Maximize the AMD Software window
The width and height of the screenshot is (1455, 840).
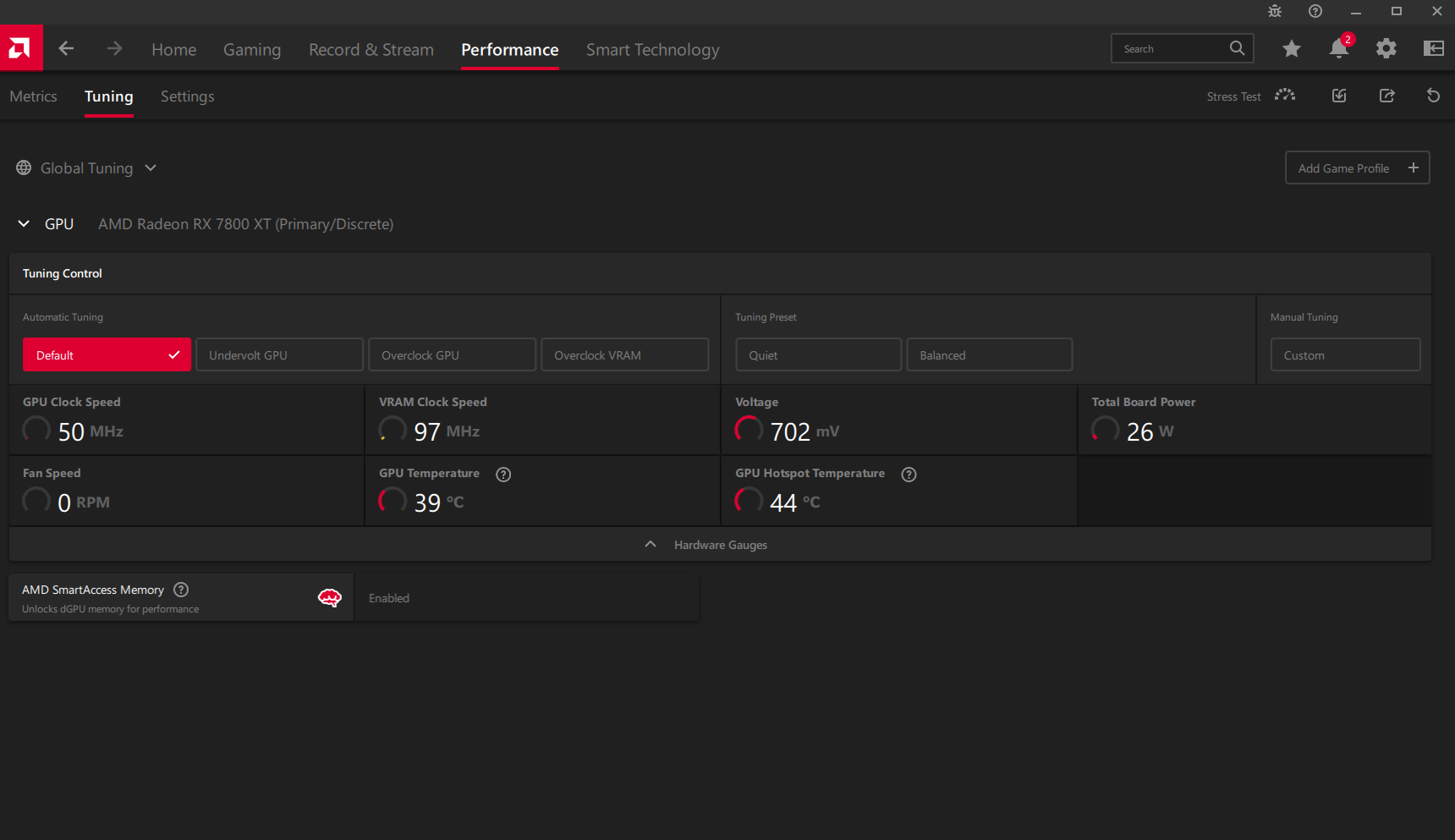[x=1397, y=11]
